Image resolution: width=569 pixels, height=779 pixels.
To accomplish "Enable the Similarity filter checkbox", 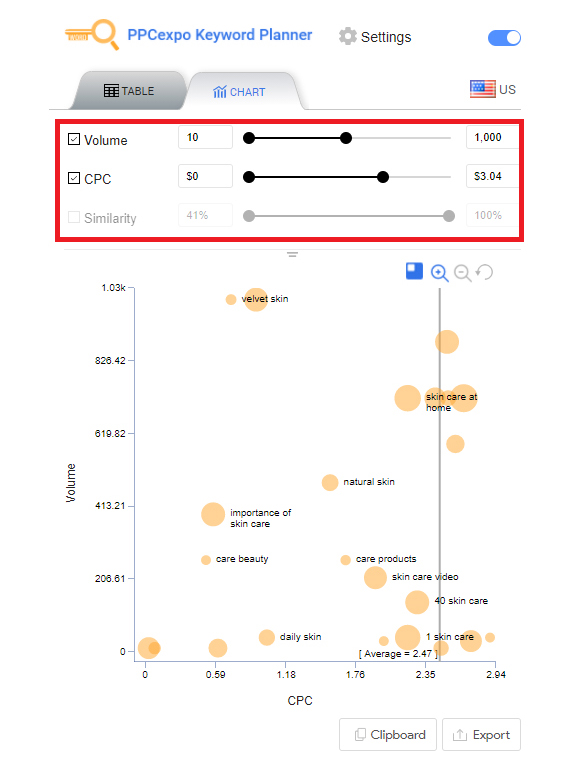I will click(74, 217).
